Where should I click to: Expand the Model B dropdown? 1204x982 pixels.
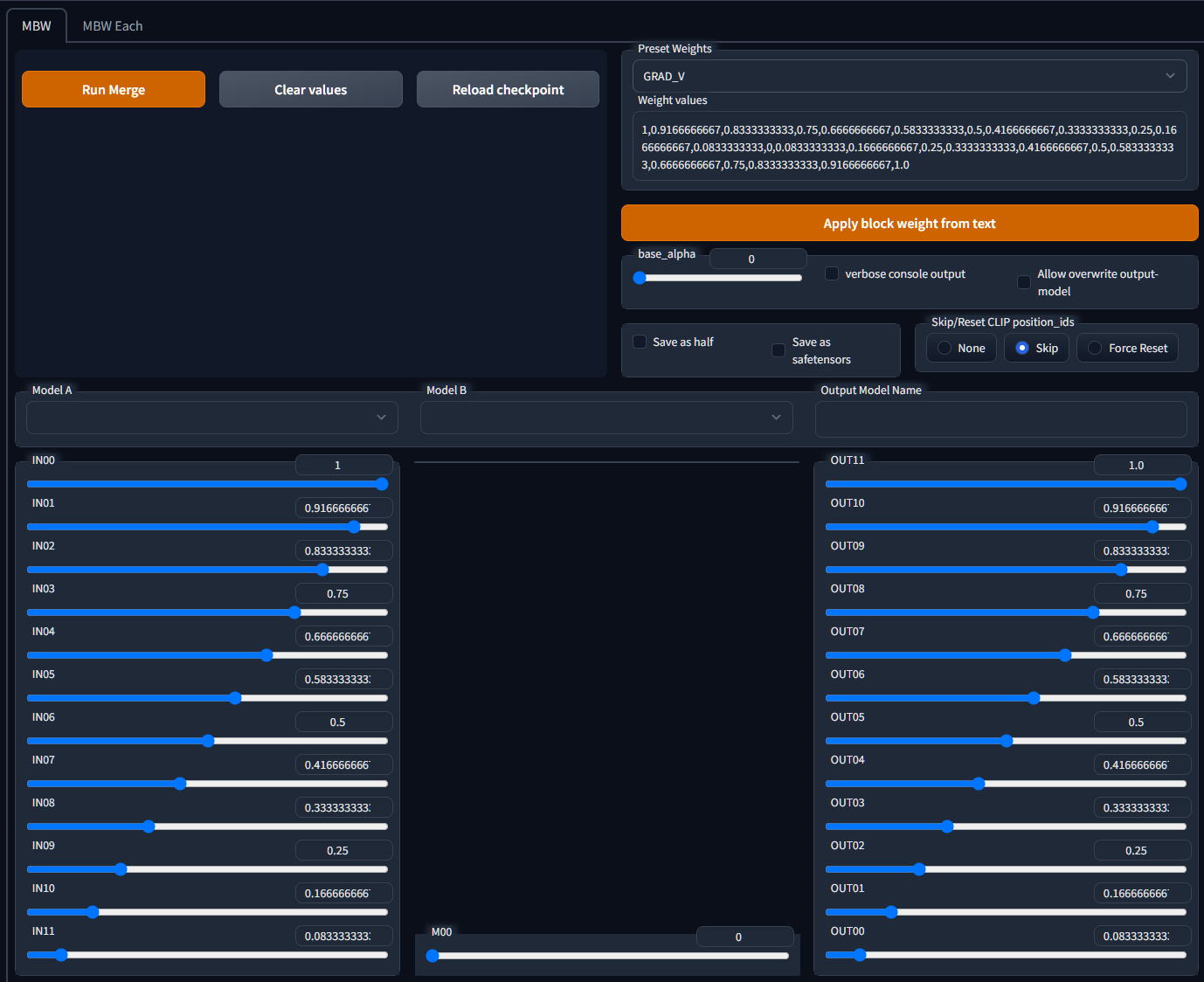606,418
